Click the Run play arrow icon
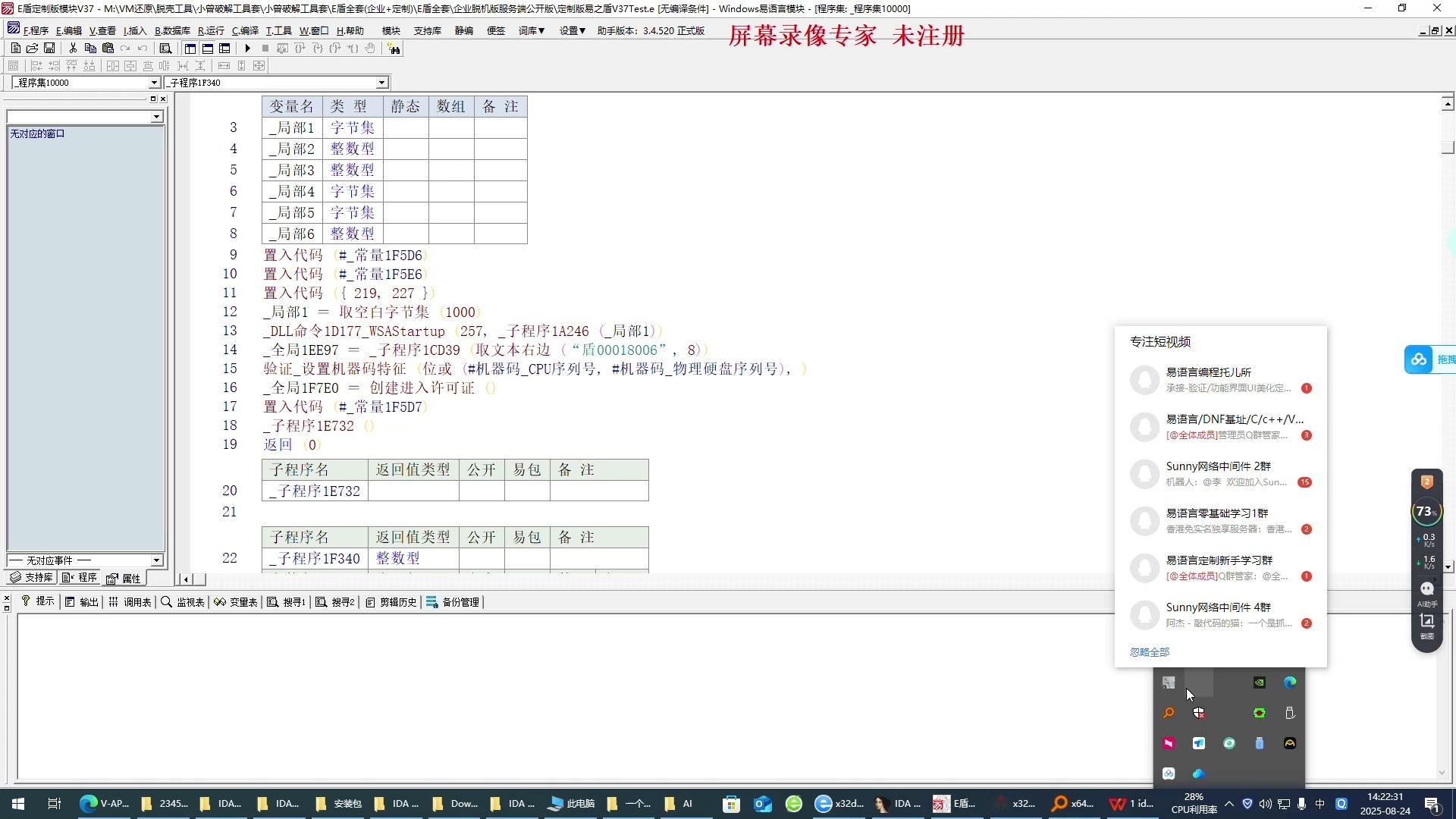1456x819 pixels. click(x=247, y=48)
